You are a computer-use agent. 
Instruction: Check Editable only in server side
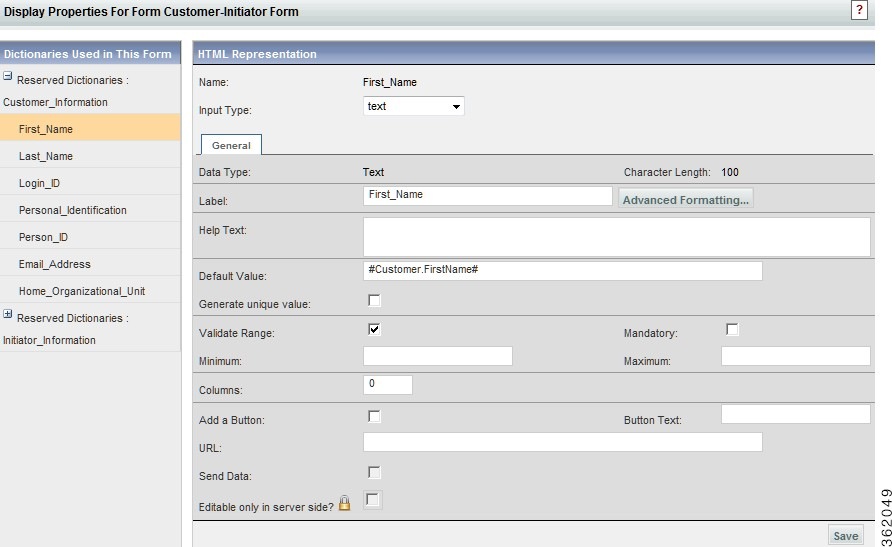[373, 500]
